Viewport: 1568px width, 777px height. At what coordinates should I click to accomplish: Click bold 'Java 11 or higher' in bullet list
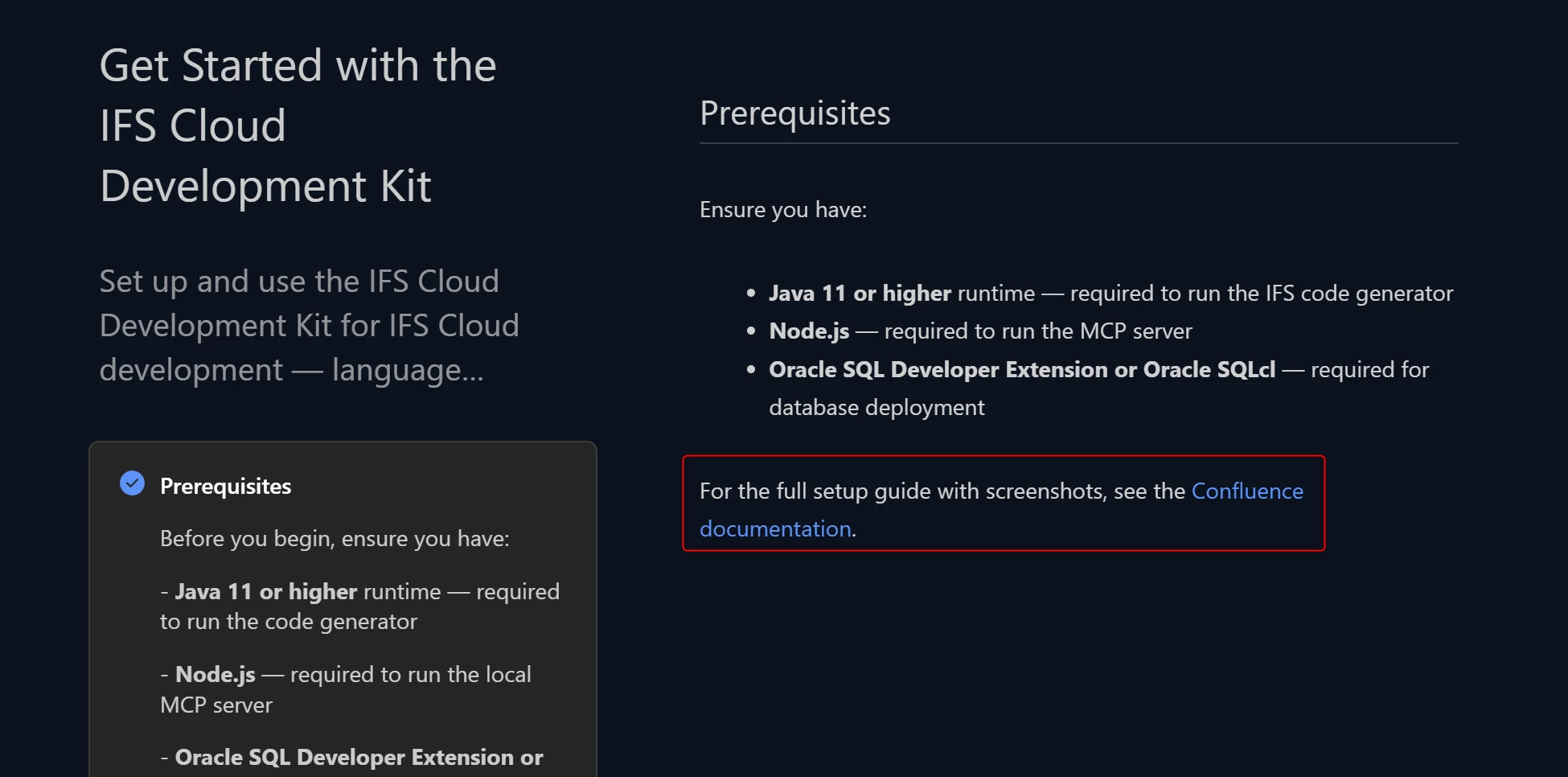pos(860,293)
